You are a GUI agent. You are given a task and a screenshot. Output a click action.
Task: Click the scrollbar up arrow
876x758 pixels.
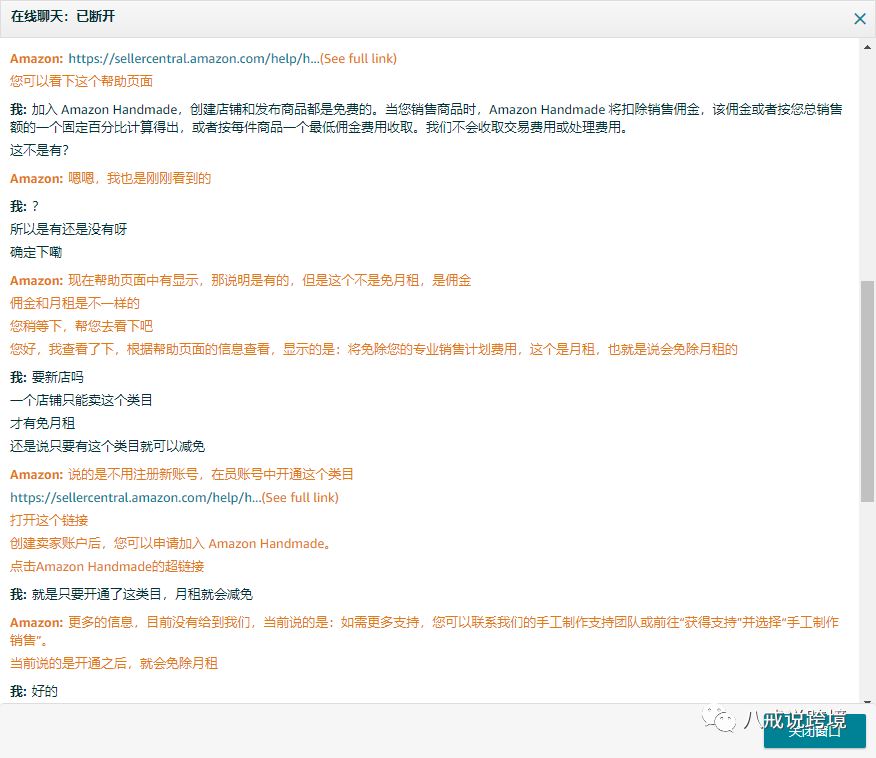click(868, 45)
